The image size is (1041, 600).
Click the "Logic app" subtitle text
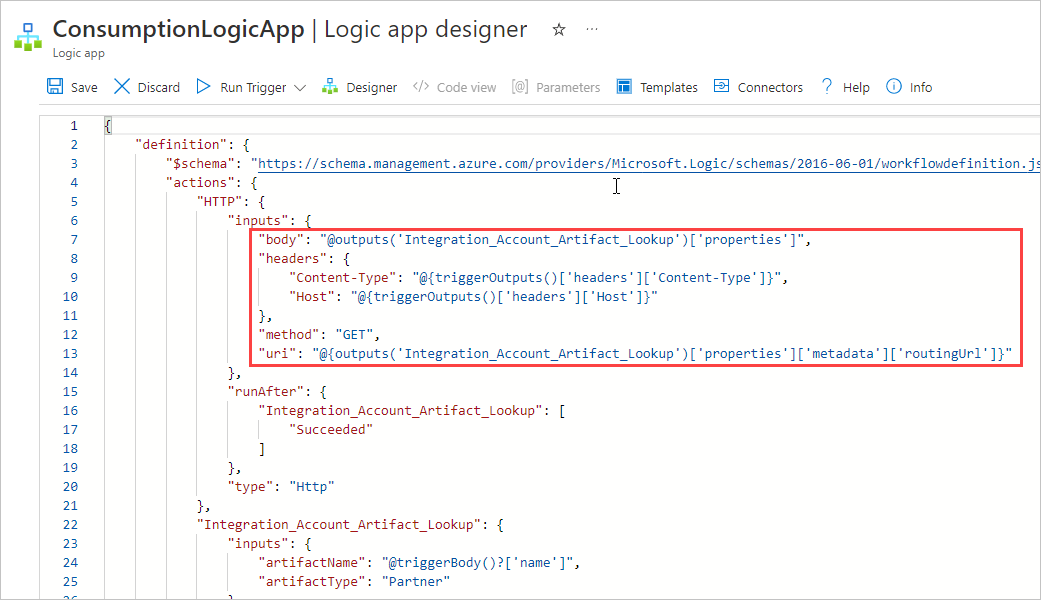(x=78, y=53)
